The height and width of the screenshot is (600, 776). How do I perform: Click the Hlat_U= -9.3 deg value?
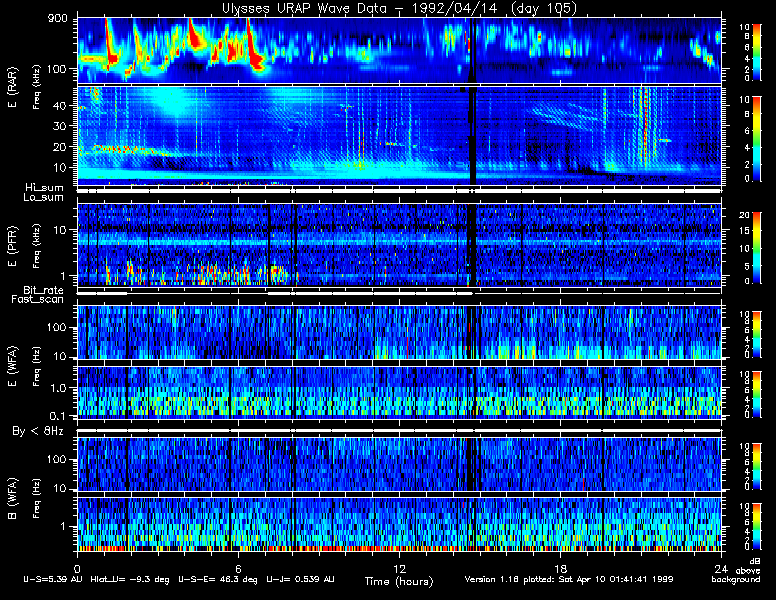(x=130, y=579)
